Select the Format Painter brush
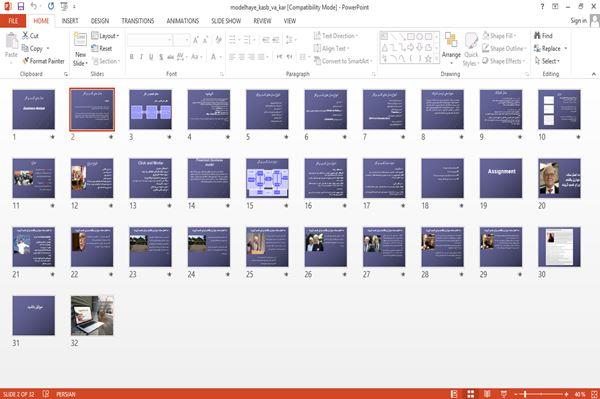Viewport: 600px width, 399px height. coord(26,61)
